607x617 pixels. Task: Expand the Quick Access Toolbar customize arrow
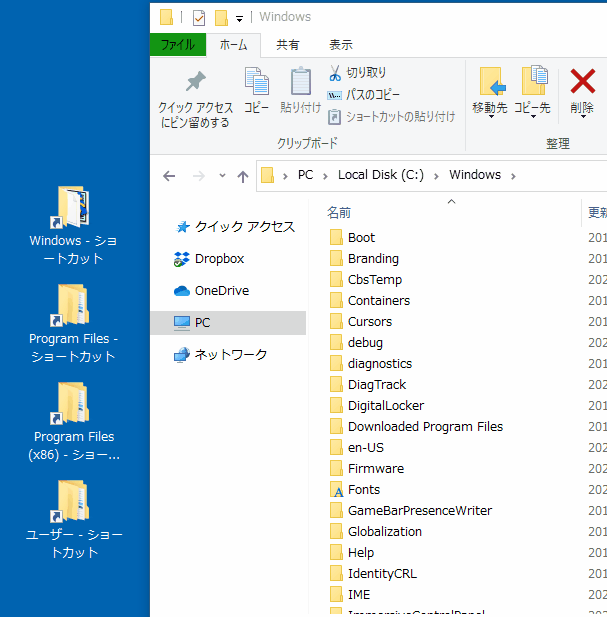coord(240,18)
